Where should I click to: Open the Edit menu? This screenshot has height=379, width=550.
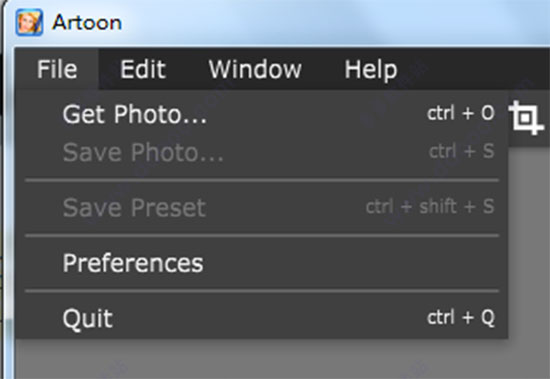click(x=143, y=69)
